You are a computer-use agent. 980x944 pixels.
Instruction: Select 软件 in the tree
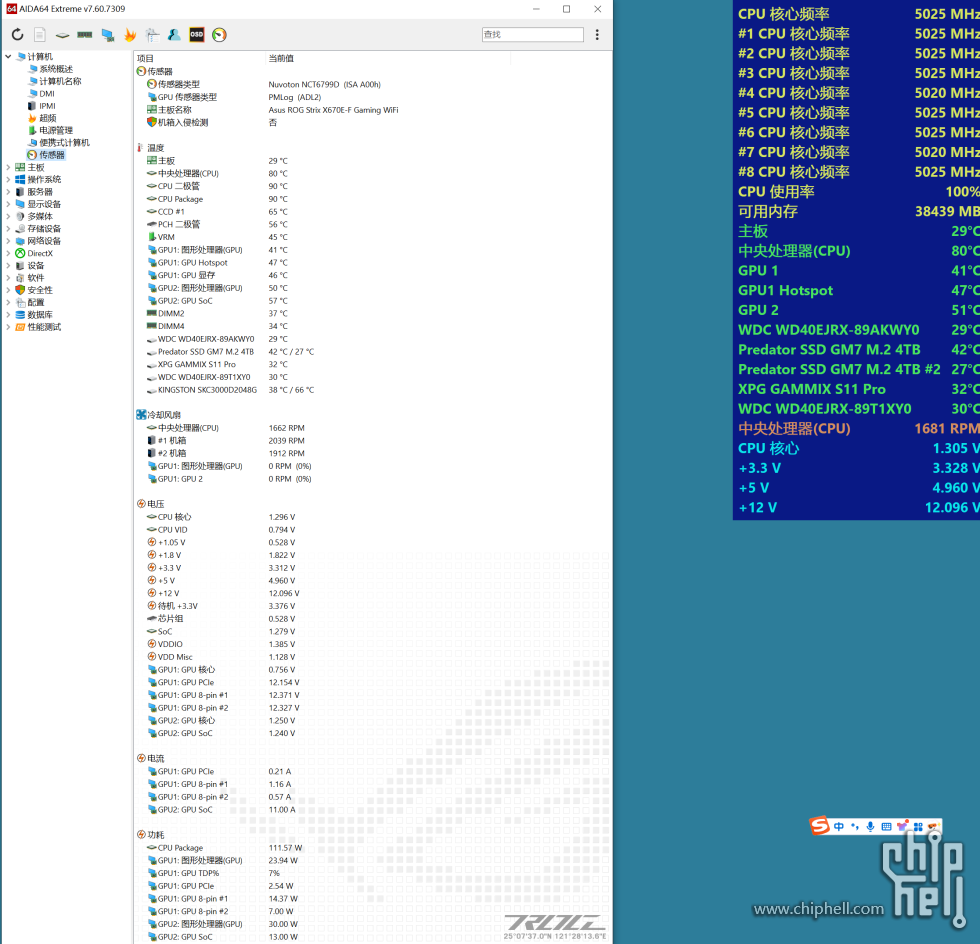click(36, 278)
